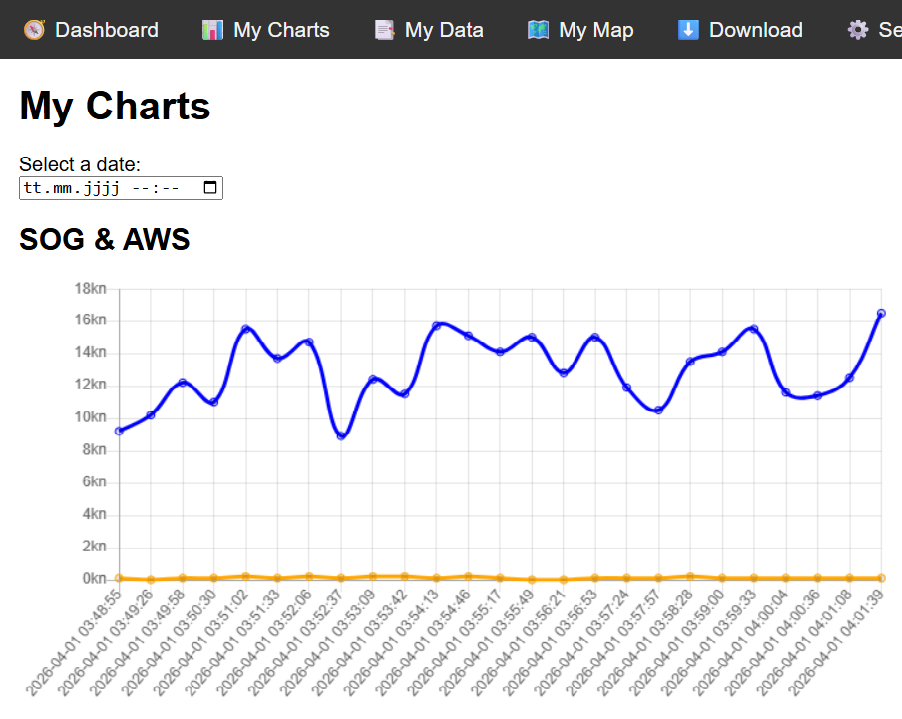Open the Dashboard menu item
Screen dimensions: 902x719
[x=106, y=30]
